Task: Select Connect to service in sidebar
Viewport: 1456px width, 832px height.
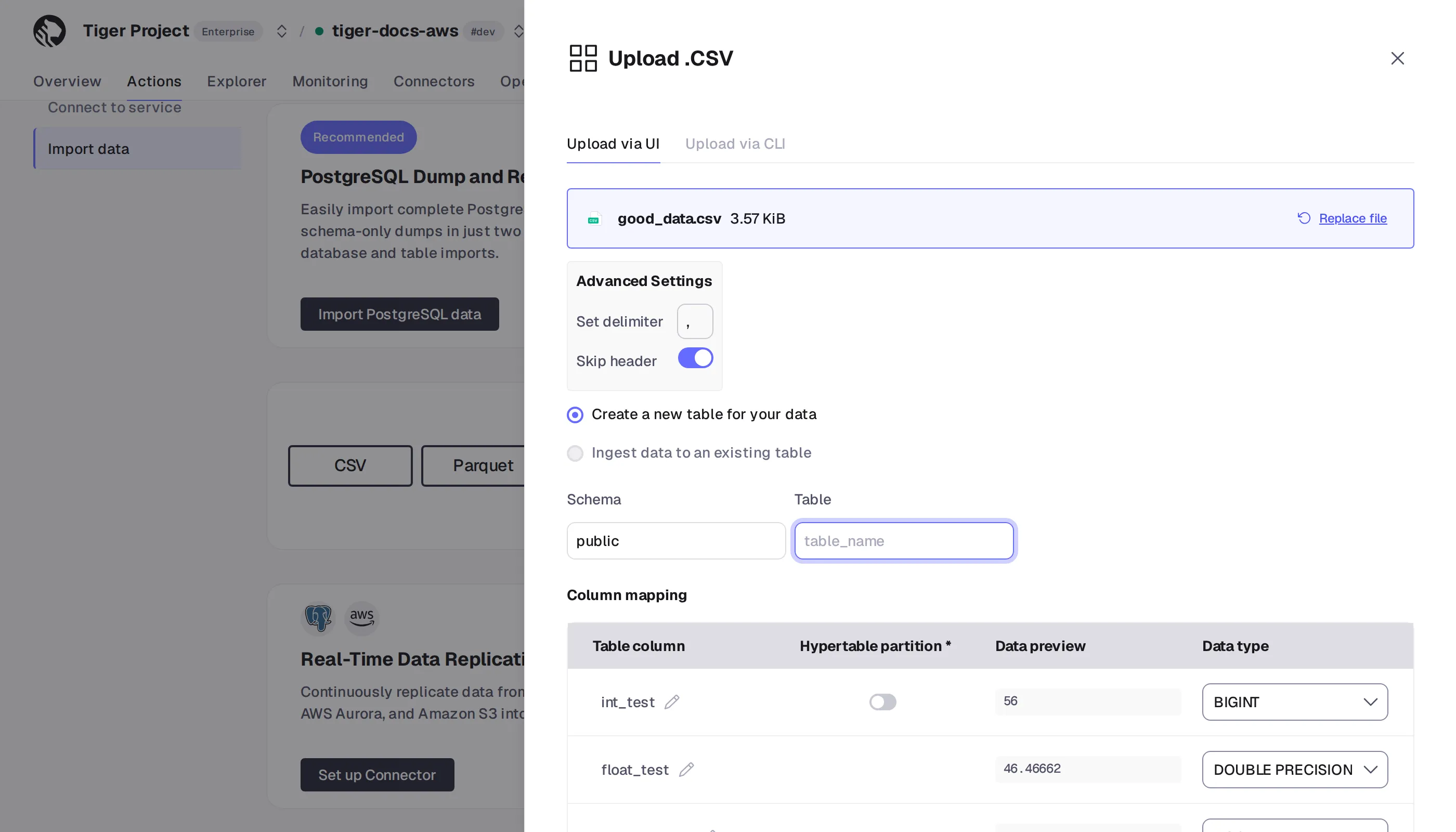Action: point(114,108)
